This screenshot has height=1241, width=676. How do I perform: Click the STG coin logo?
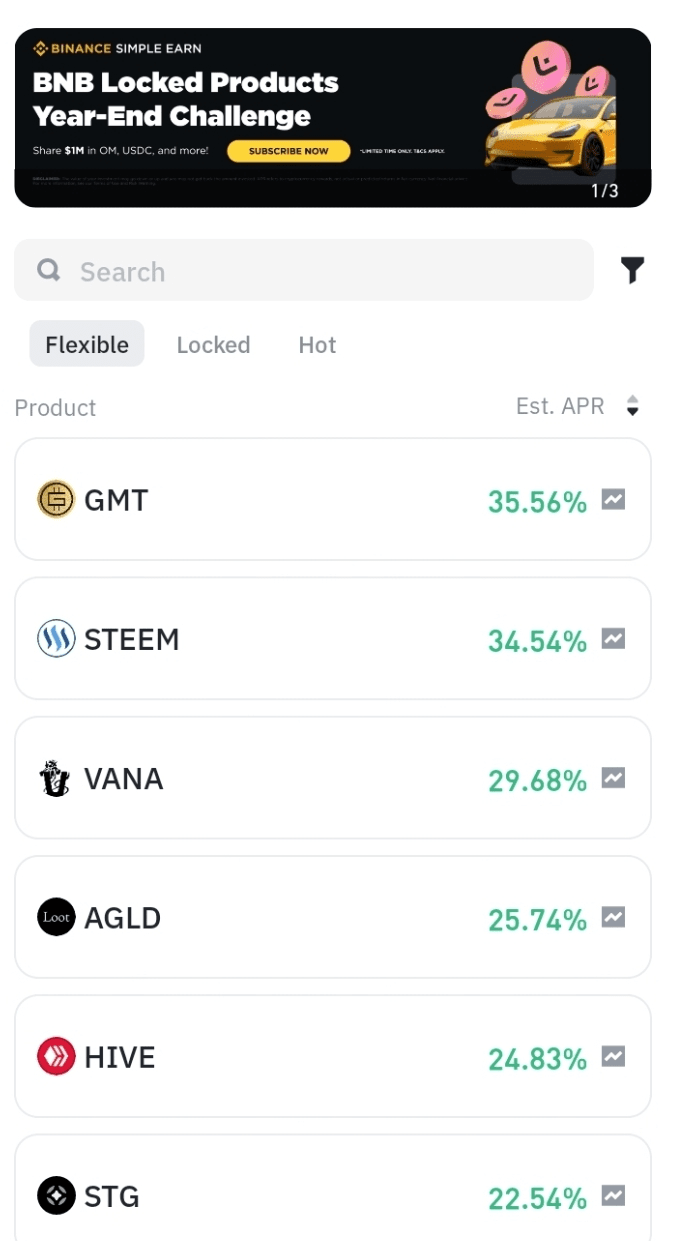coord(56,1195)
